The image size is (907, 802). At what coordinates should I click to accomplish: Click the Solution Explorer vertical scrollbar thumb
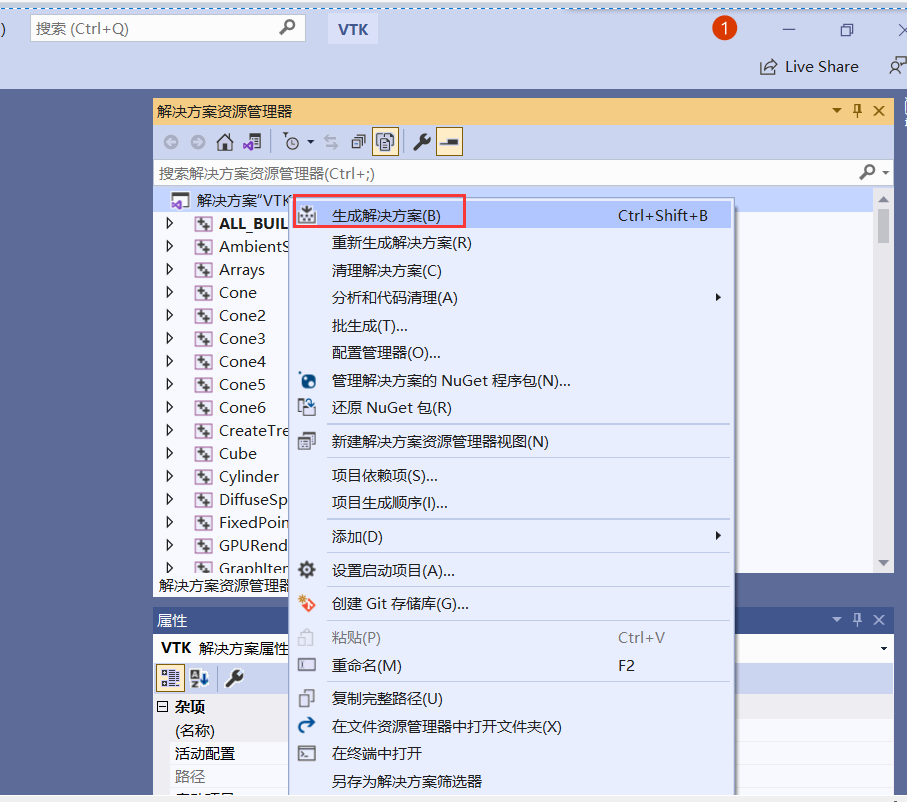click(883, 226)
